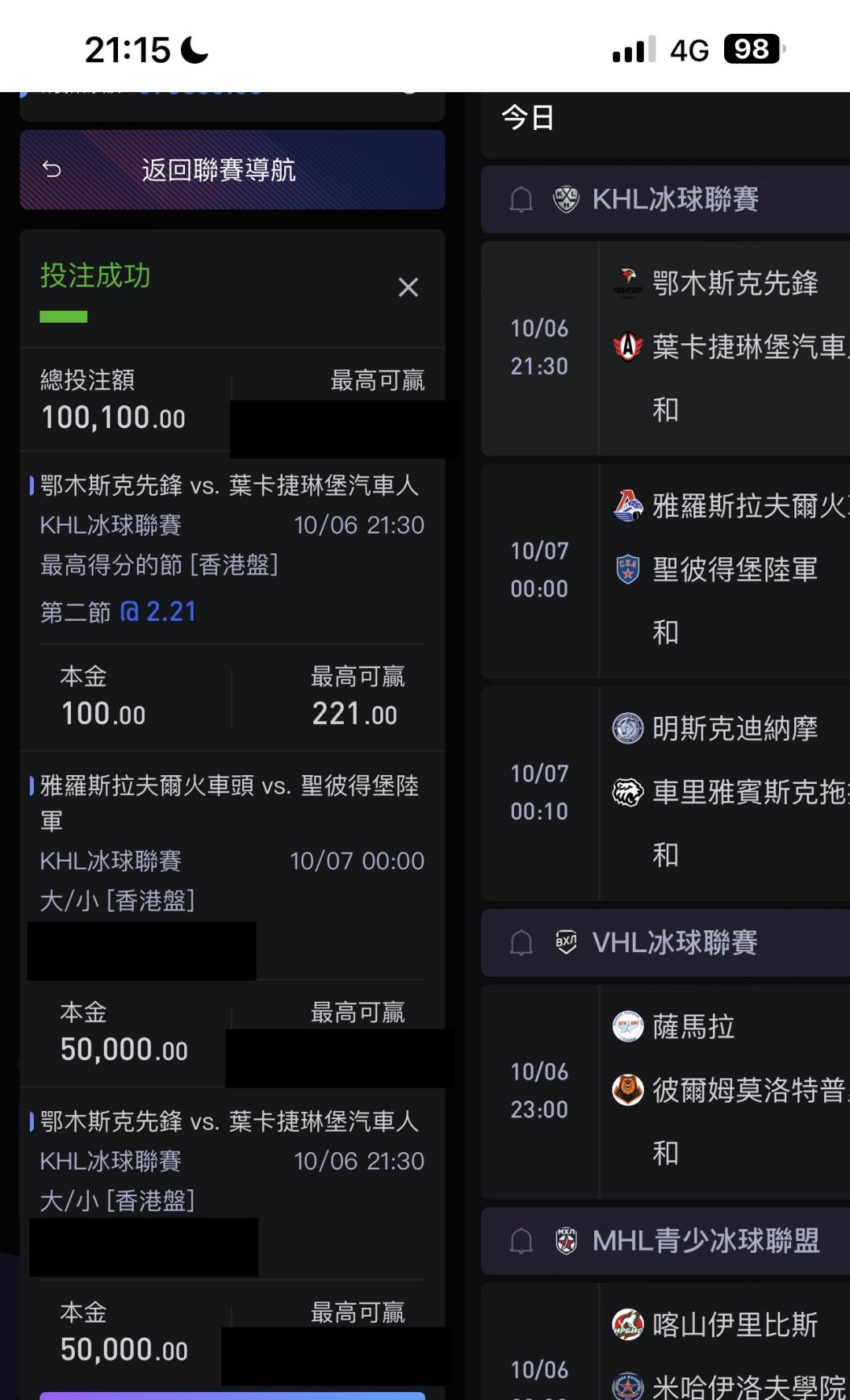Toggle the KHL冰球聯賽 notification bell
The image size is (850, 1400).
pos(521,200)
